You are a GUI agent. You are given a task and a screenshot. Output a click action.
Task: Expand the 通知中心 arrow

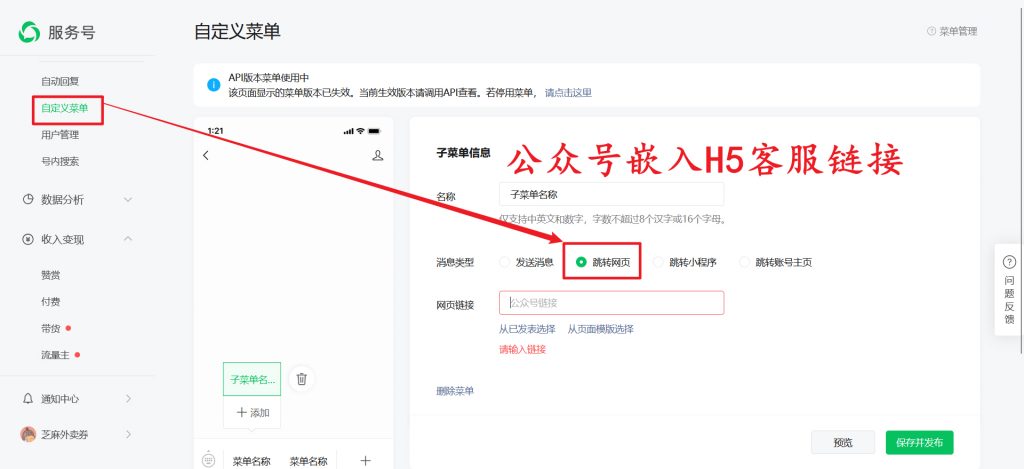pyautogui.click(x=128, y=398)
